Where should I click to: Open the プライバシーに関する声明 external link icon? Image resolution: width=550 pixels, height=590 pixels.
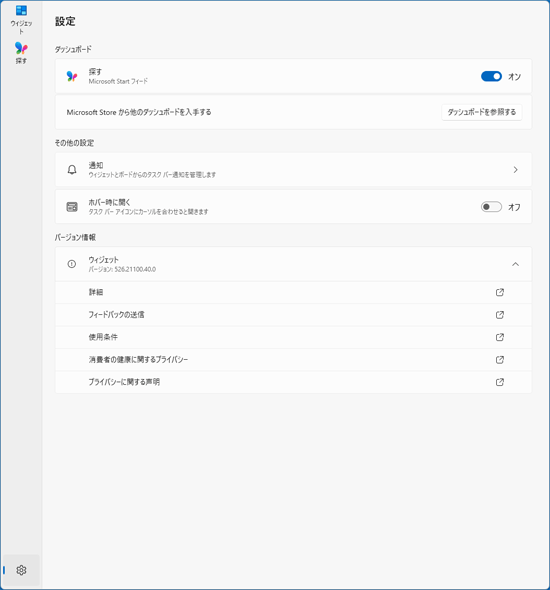500,382
